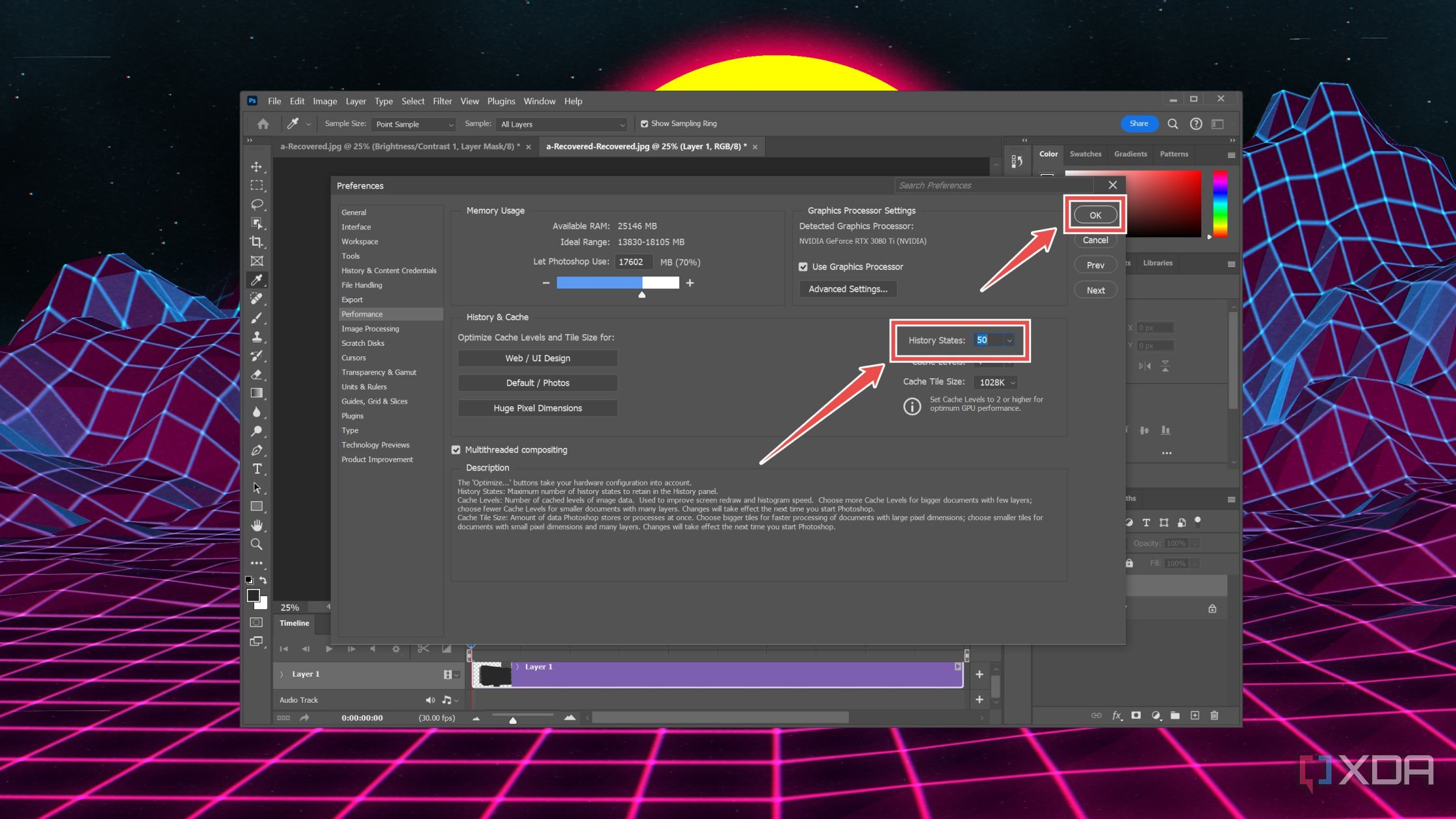Click Web / UI Design button
Image resolution: width=1456 pixels, height=819 pixels.
coord(538,358)
